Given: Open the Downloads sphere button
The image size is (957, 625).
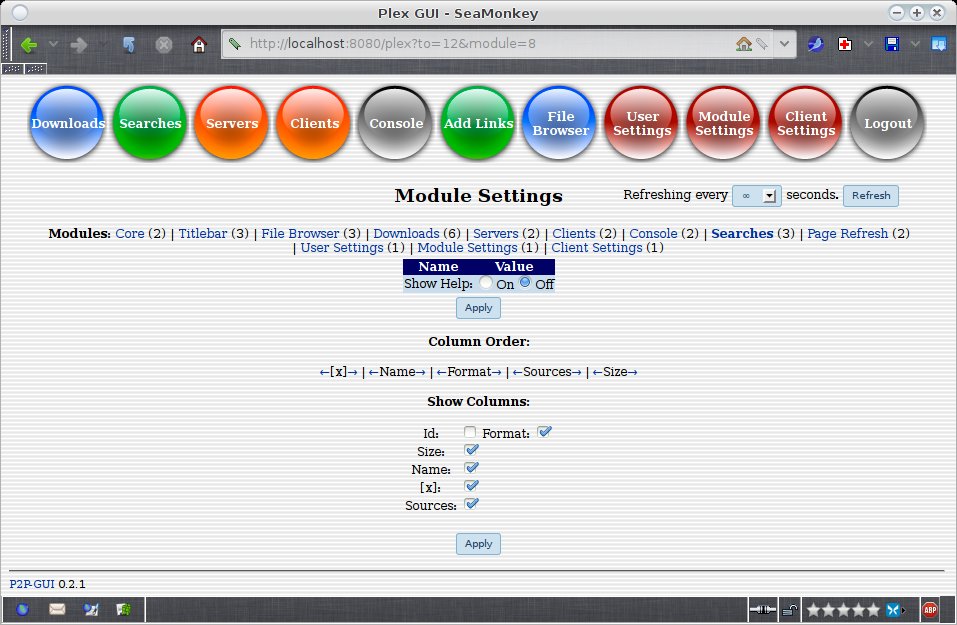Looking at the screenshot, I should tap(67, 123).
